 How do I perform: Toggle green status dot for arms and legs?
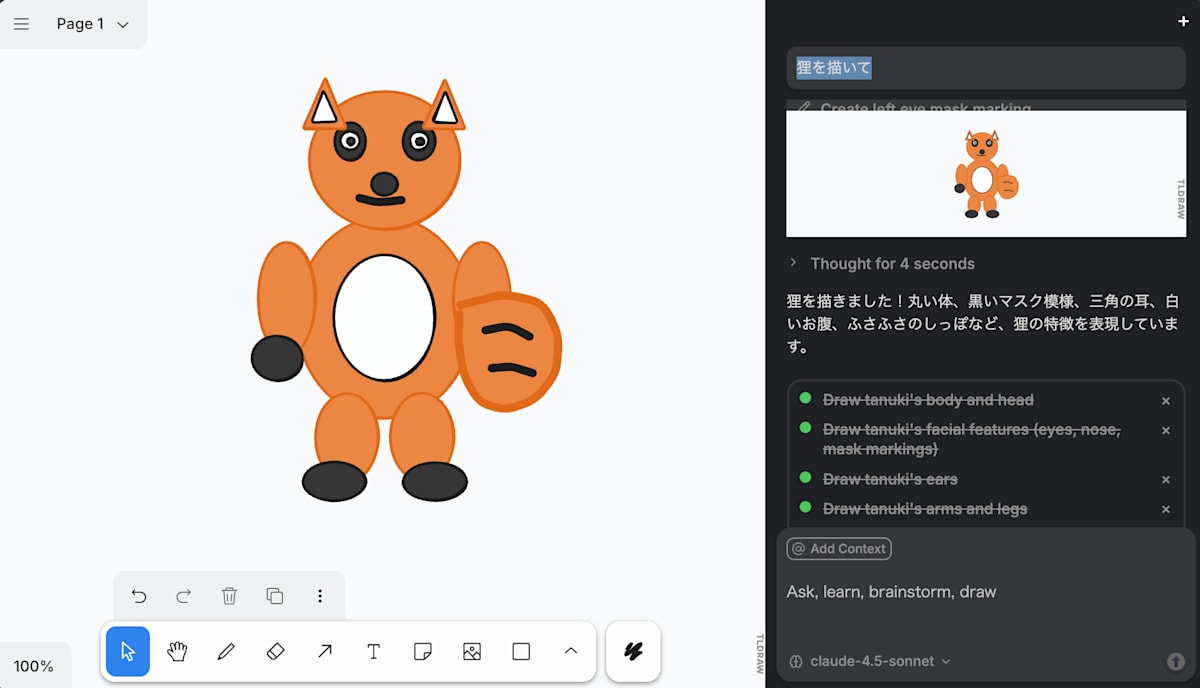pos(805,507)
